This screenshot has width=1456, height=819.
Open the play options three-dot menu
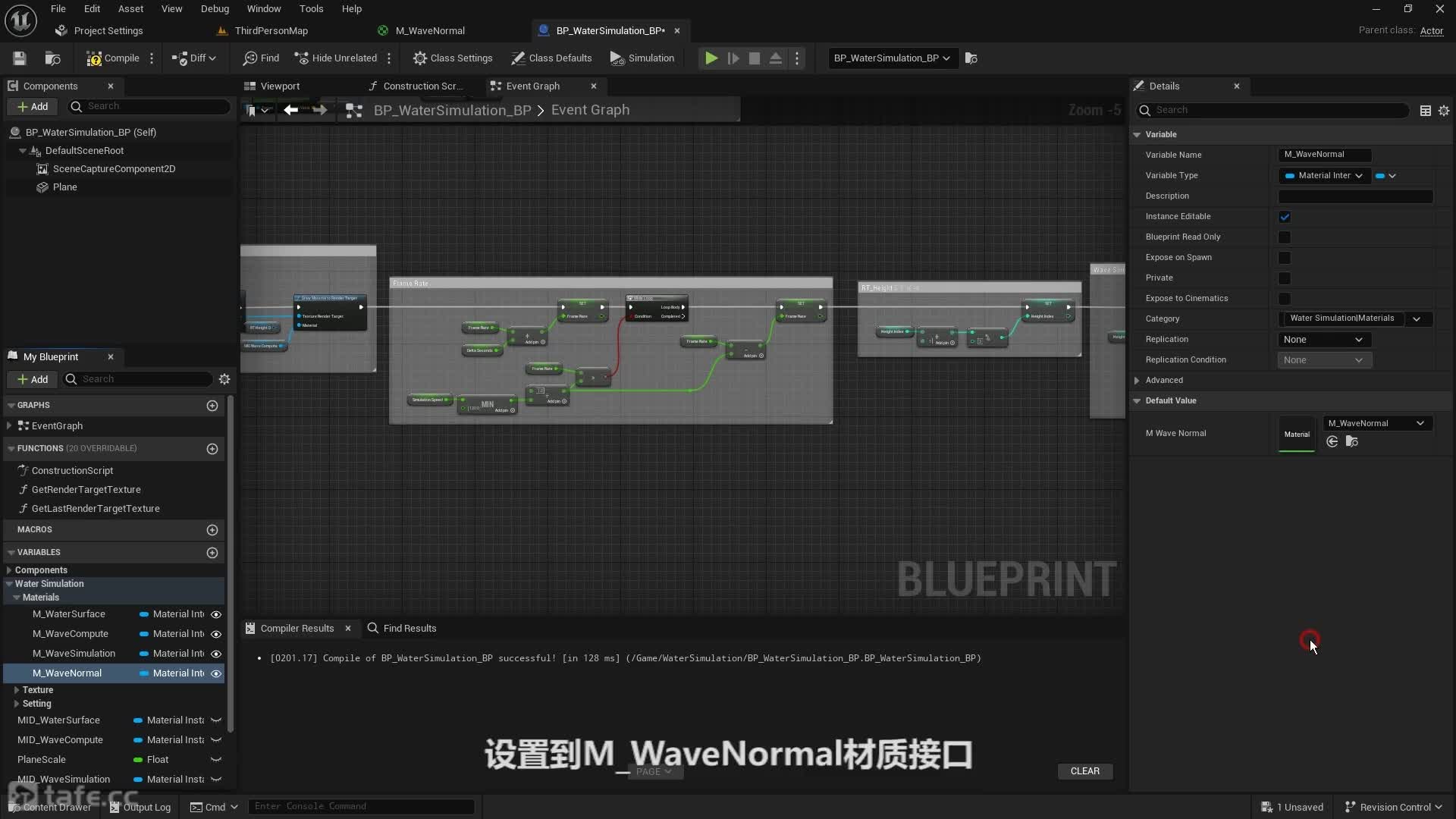coord(797,58)
